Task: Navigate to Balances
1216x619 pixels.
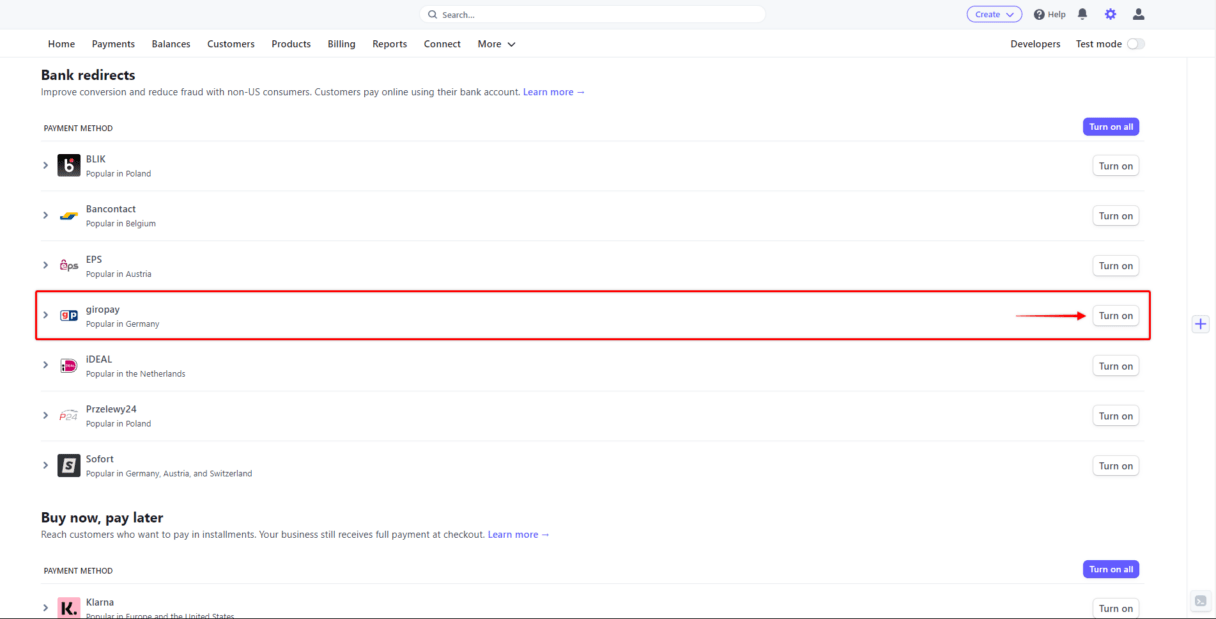Action: pyautogui.click(x=171, y=44)
